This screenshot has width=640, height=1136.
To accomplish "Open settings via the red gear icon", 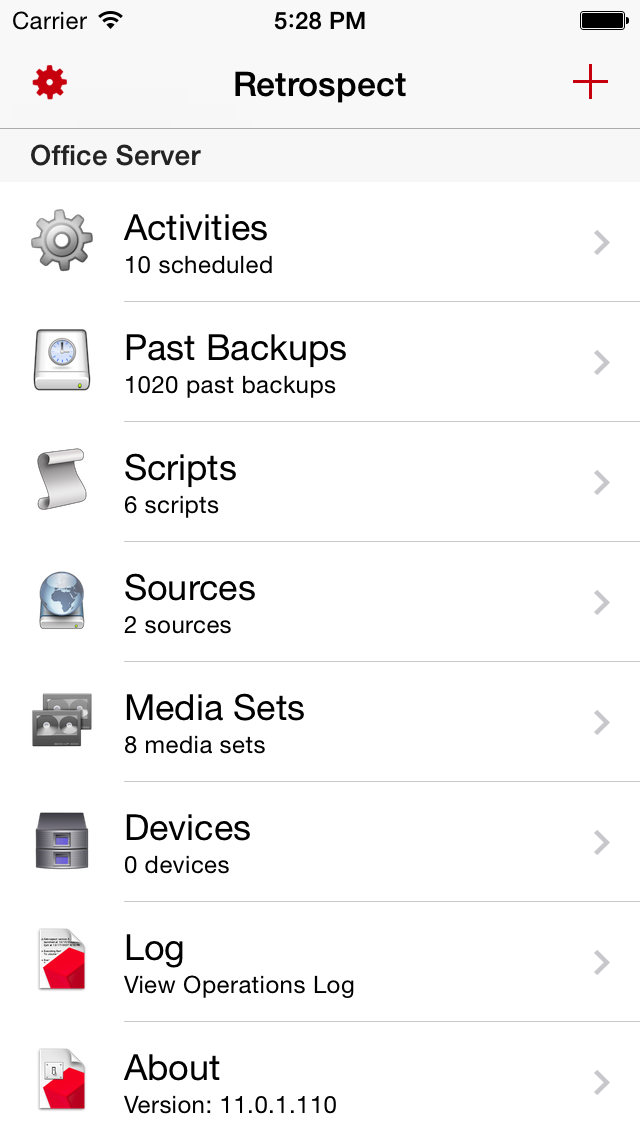I will [49, 83].
